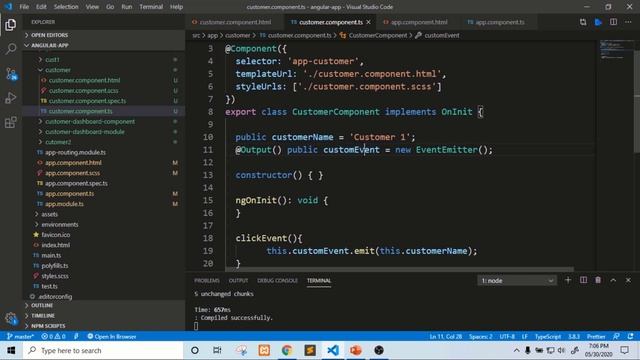Open the Source Control view
Screen dimensions: 640x360
click(11, 74)
